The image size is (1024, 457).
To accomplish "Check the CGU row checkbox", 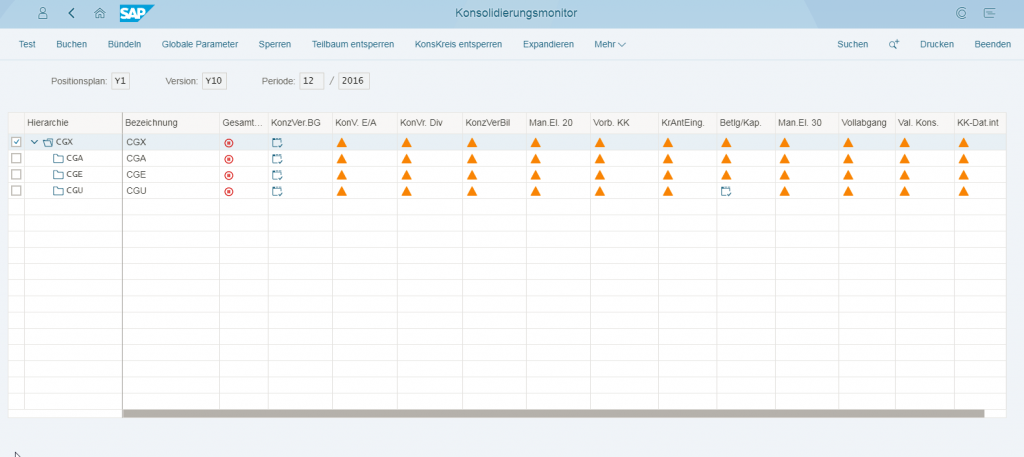I will pyautogui.click(x=15, y=191).
